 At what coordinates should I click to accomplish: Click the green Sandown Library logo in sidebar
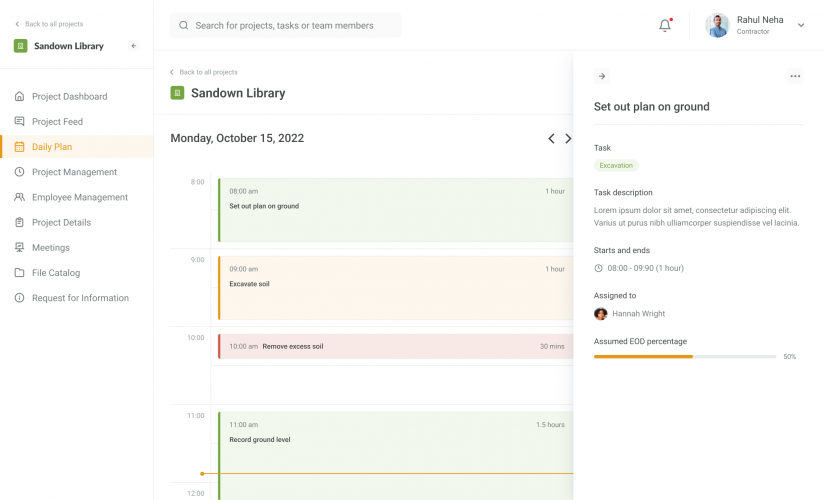click(x=20, y=46)
